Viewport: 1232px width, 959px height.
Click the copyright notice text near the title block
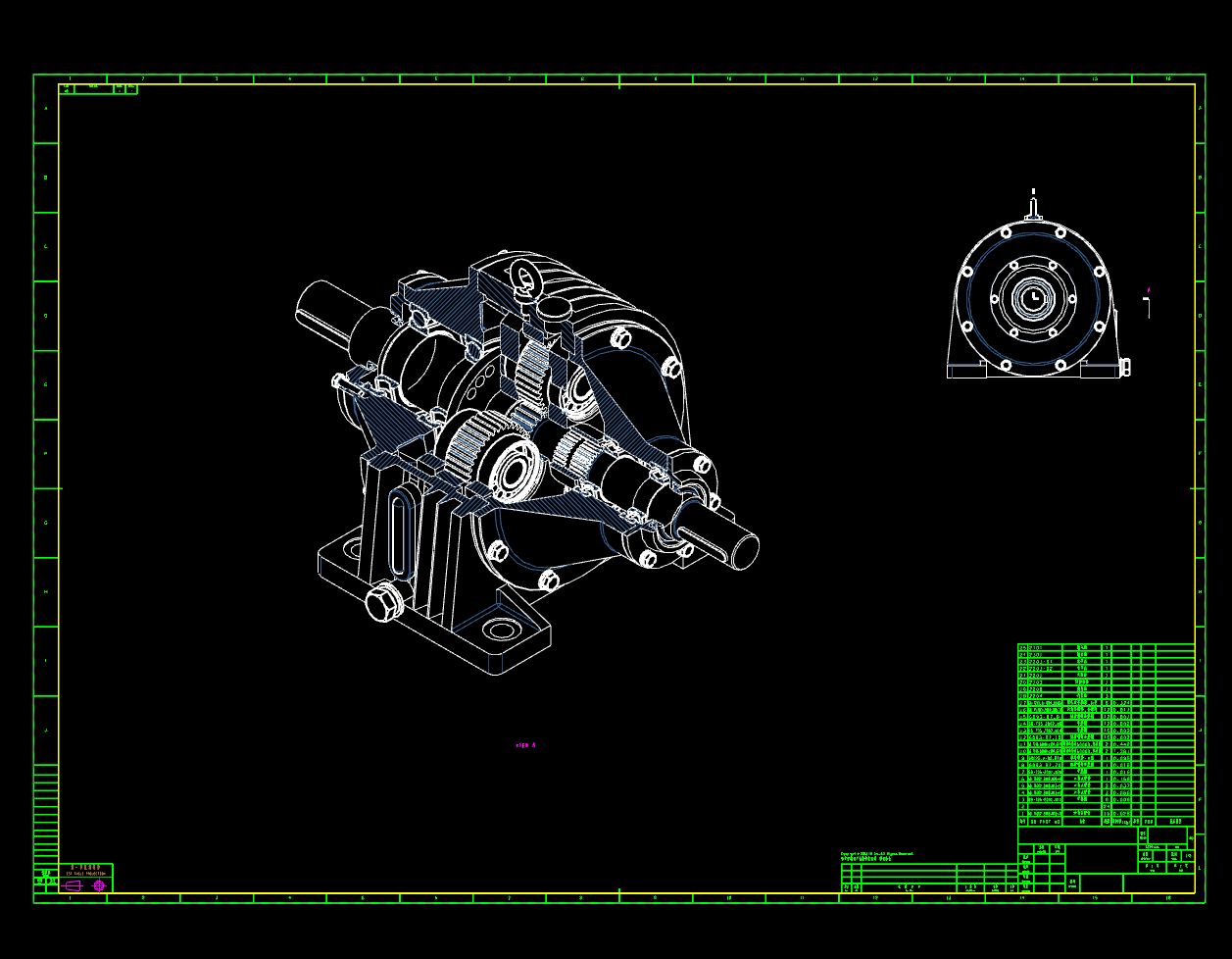click(877, 855)
